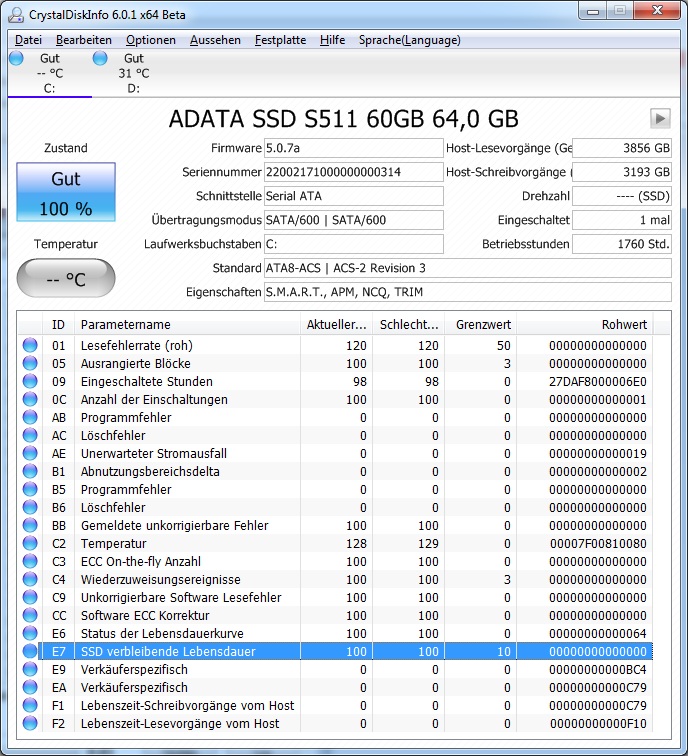
Task: Click the Betriebsstunden value 1760 Std.
Action: (621, 244)
